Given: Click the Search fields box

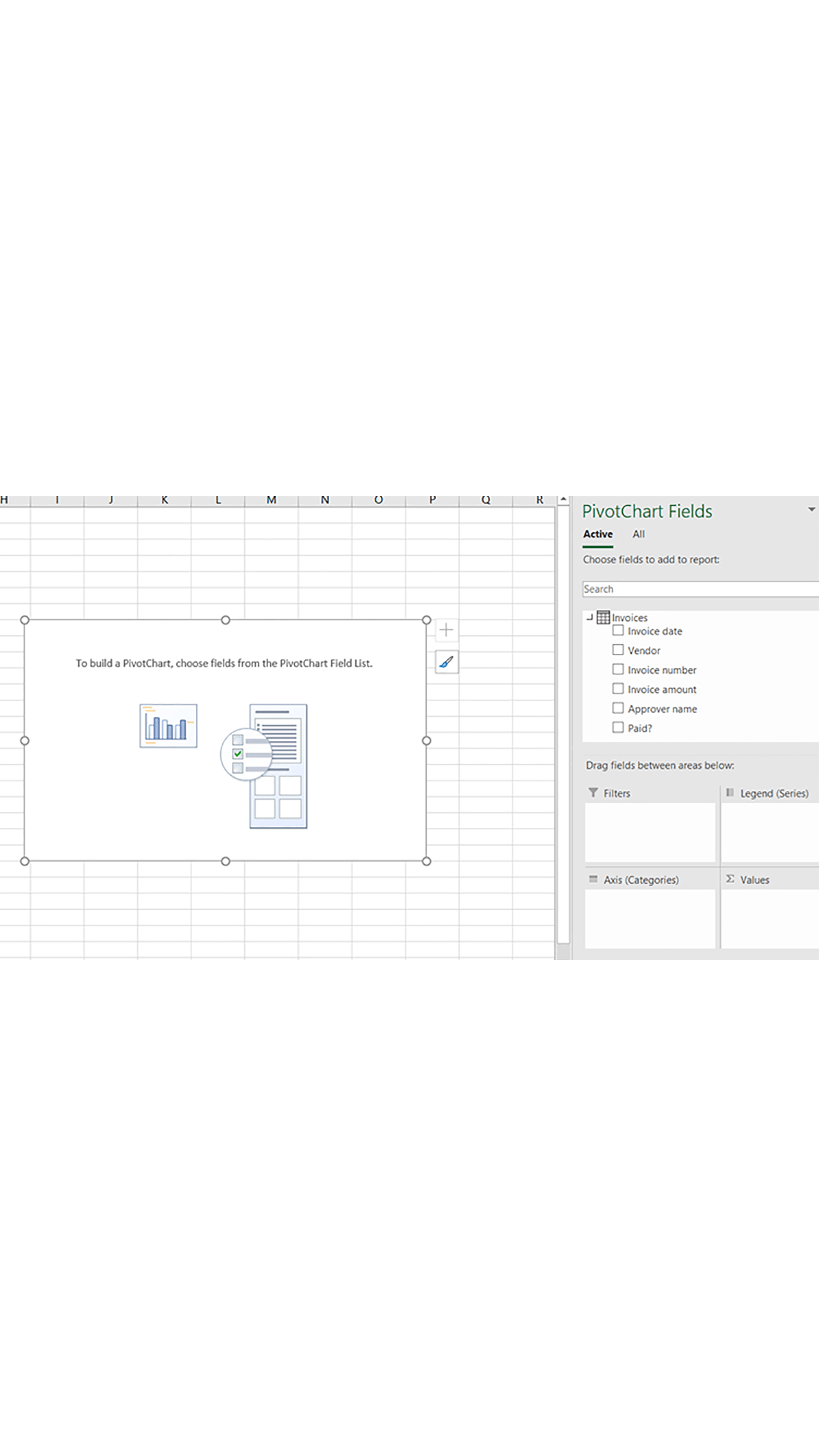Looking at the screenshot, I should pyautogui.click(x=700, y=589).
